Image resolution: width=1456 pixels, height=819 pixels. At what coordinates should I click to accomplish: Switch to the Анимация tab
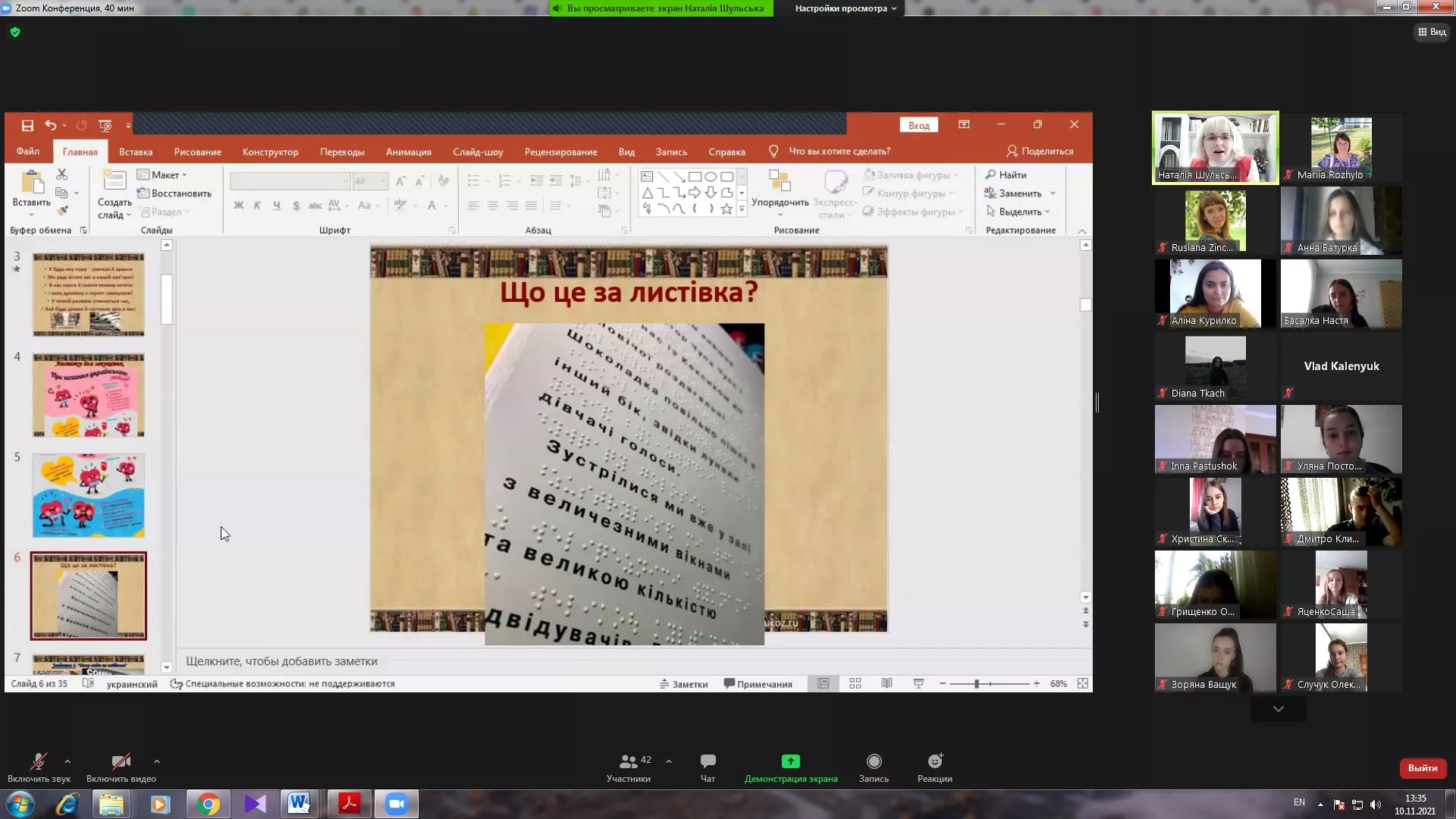[408, 152]
